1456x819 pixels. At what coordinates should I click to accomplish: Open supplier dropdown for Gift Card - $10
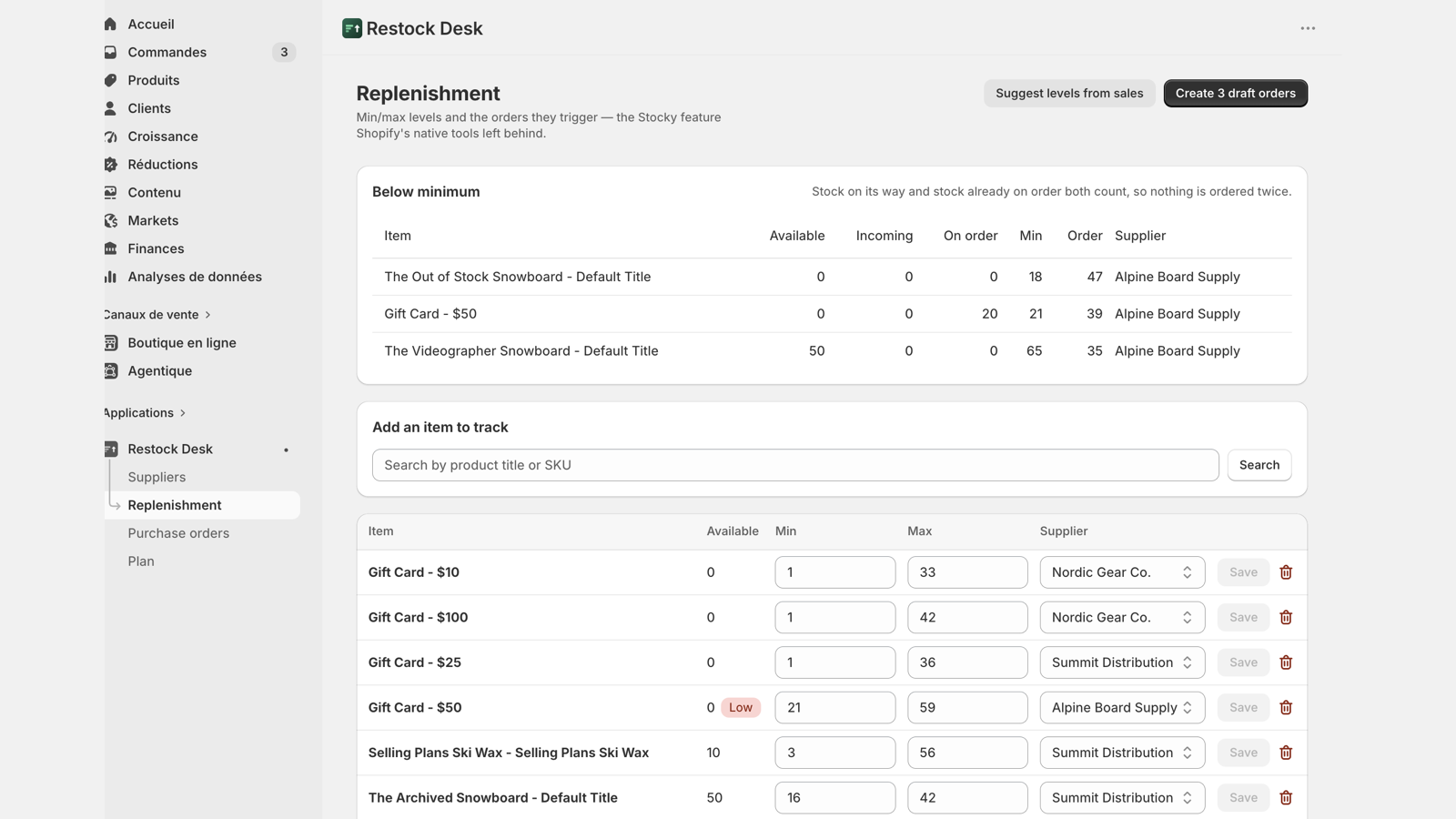[x=1122, y=572]
